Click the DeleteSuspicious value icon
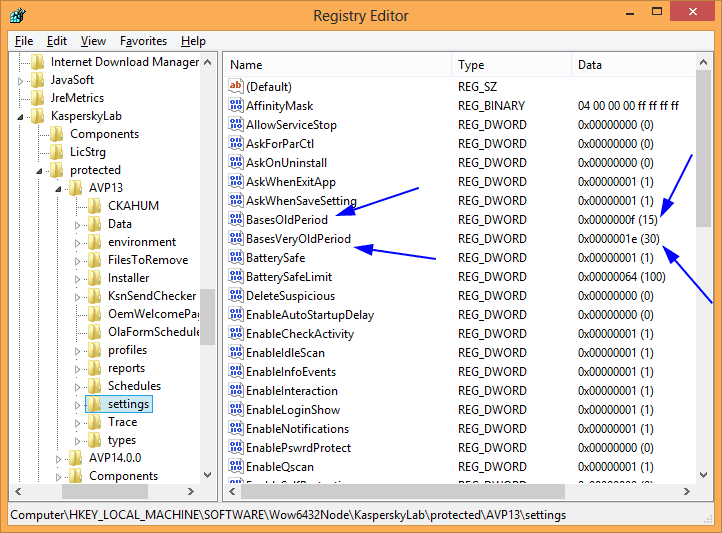The image size is (722, 533). click(236, 295)
